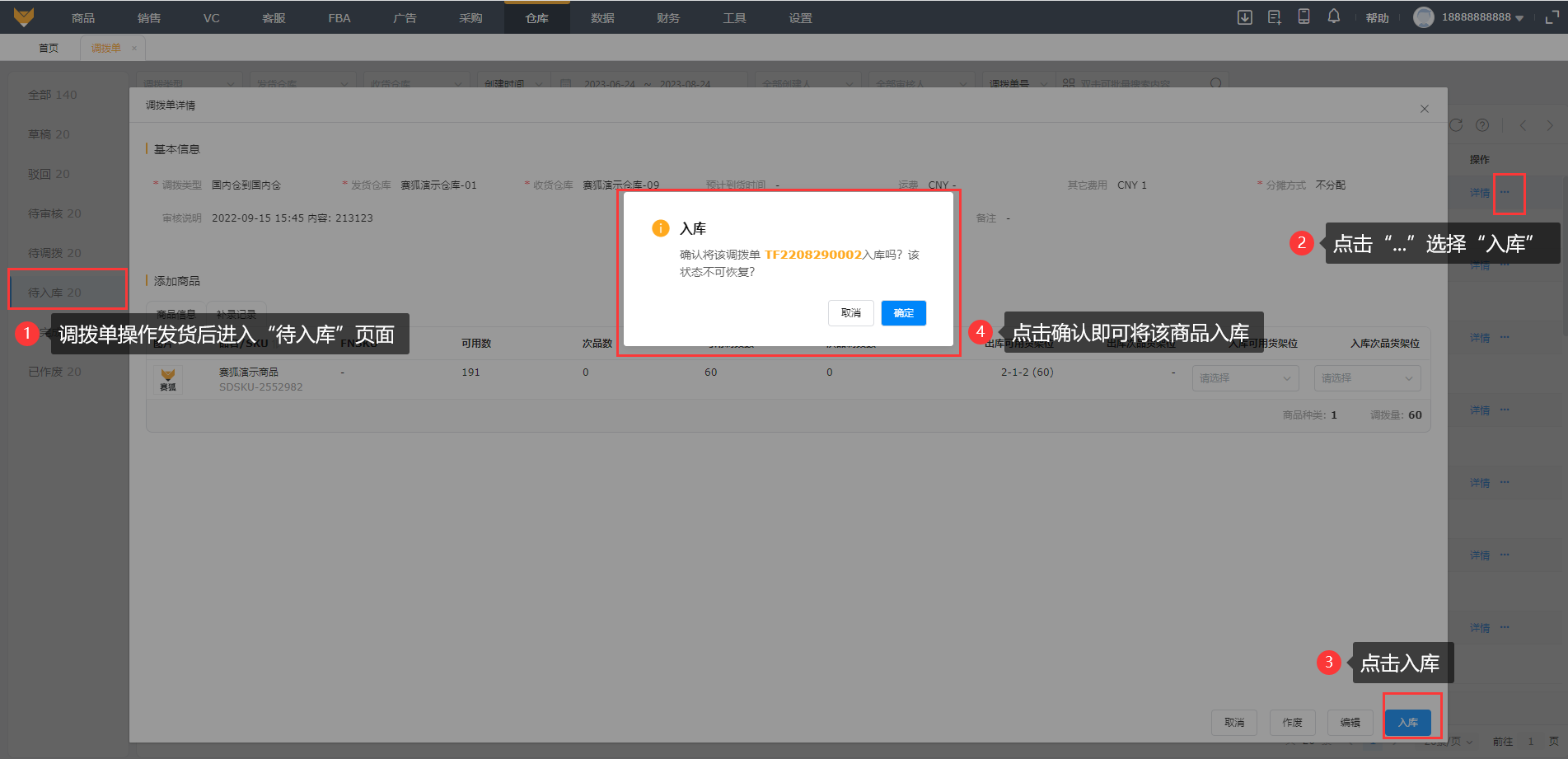Switch to the 调拨单 tab

pos(106,48)
